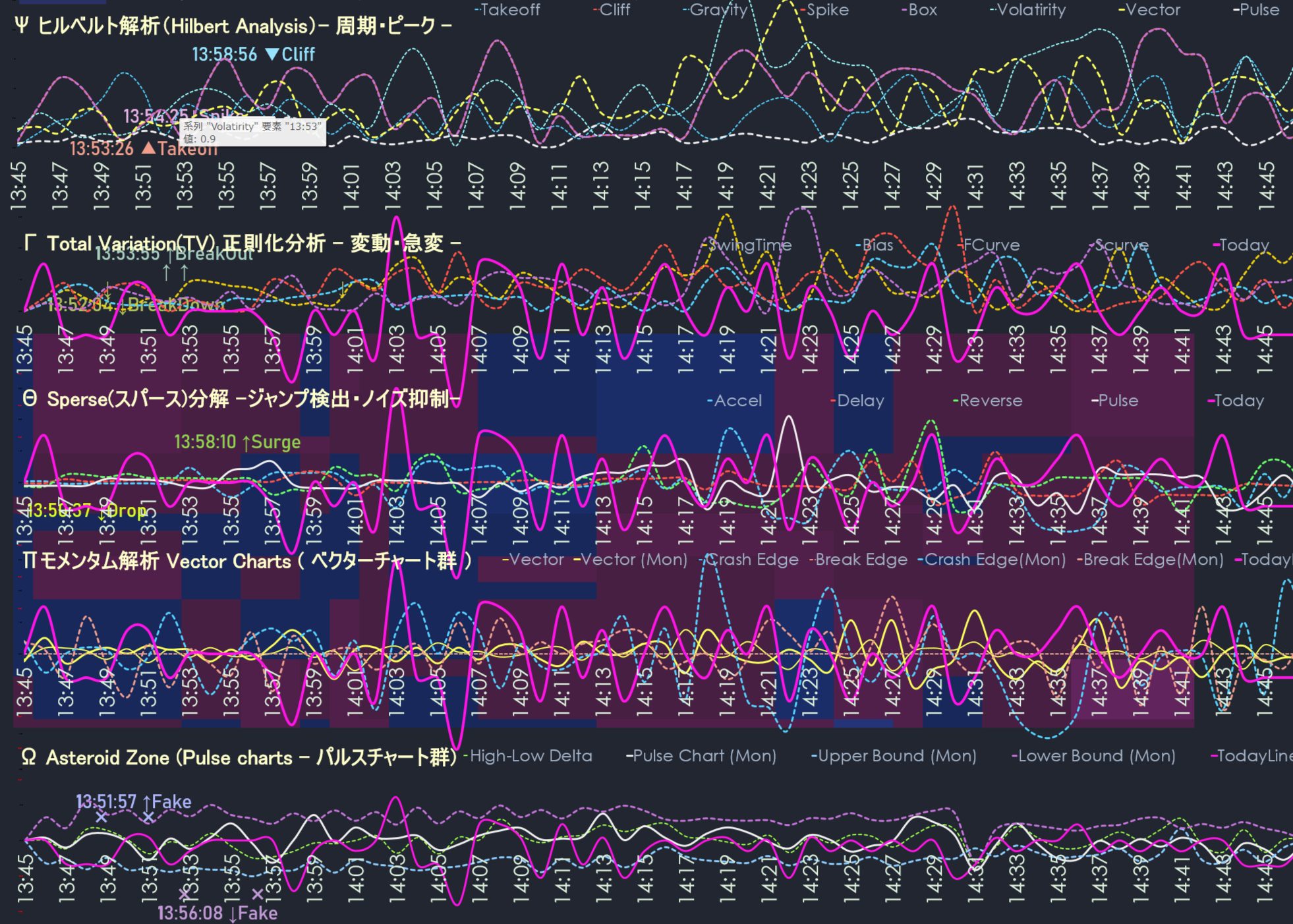The image size is (1293, 924).
Task: Click the Ψ symbol of Hilbert Analysis title
Action: [21, 26]
